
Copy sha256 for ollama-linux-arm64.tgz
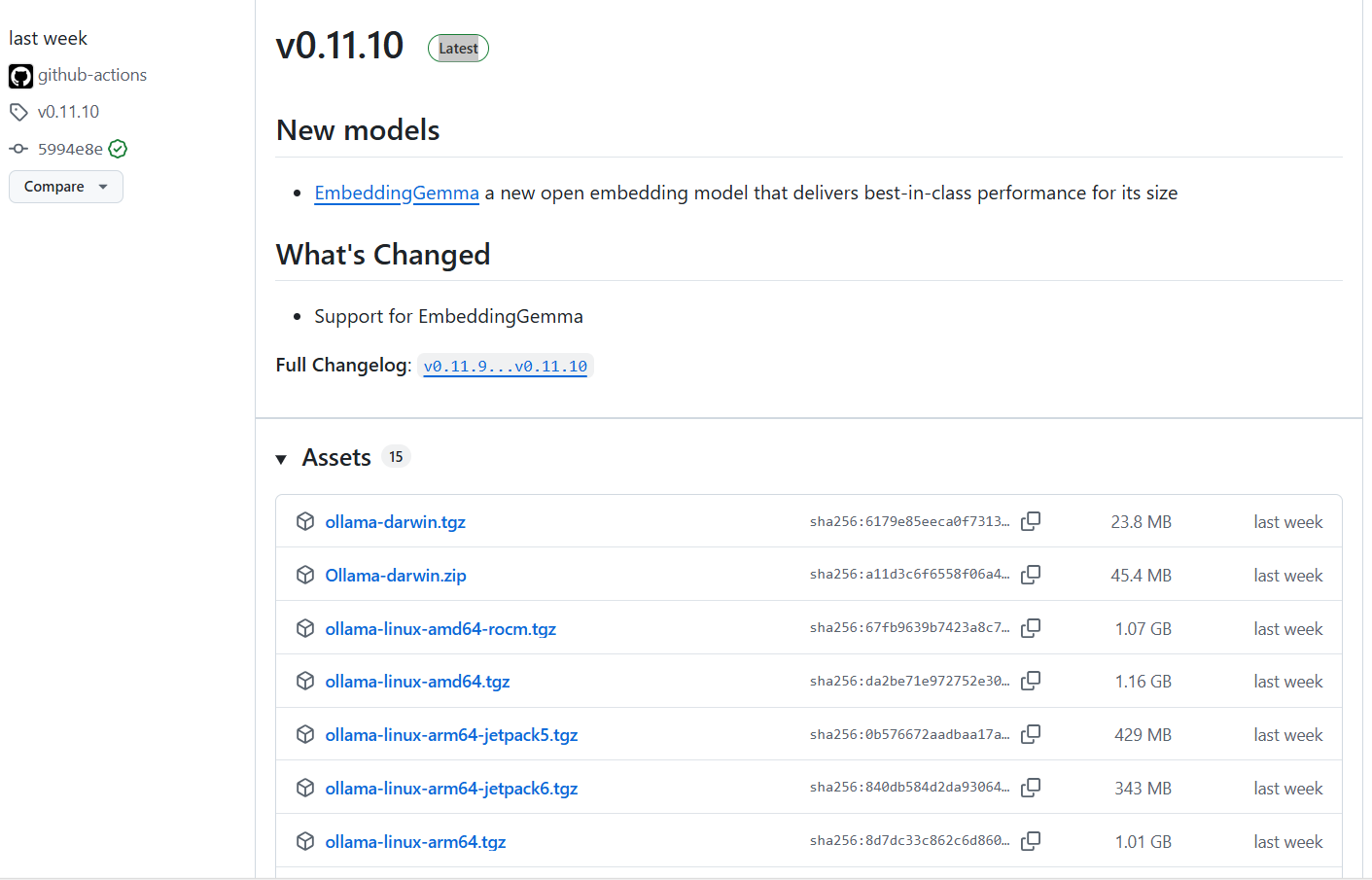pos(1031,841)
